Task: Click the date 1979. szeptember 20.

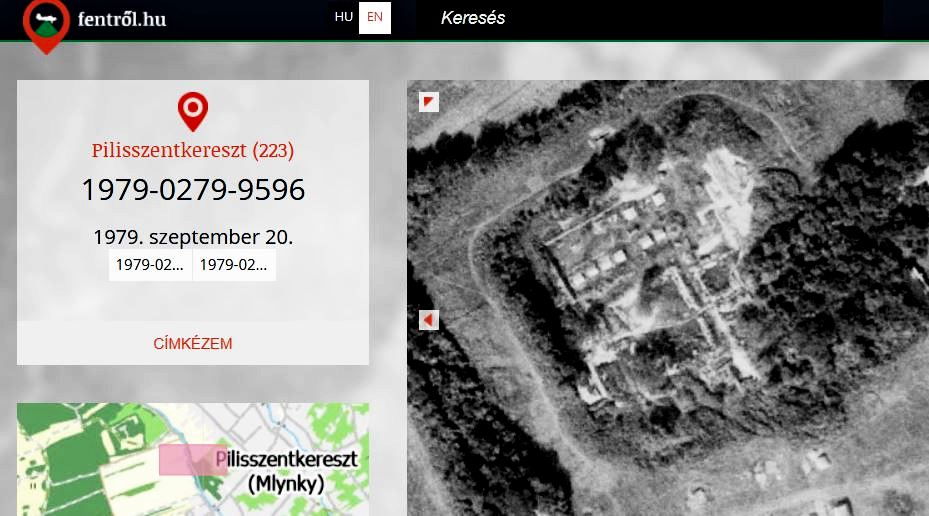Action: [x=193, y=237]
